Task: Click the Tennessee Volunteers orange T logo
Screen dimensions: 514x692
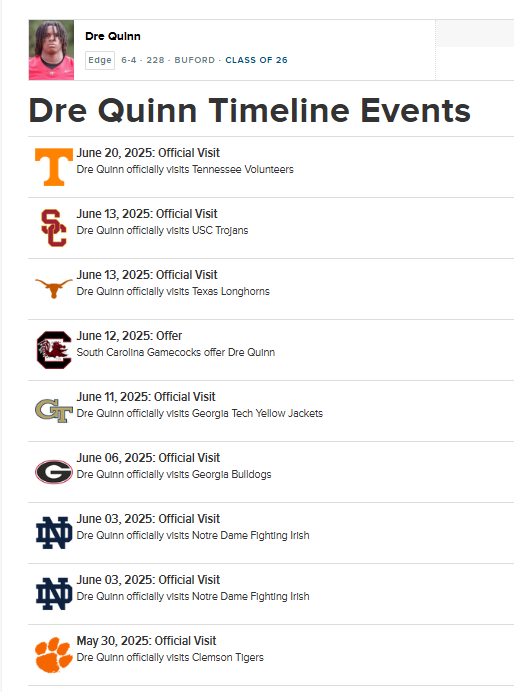Action: click(x=54, y=167)
